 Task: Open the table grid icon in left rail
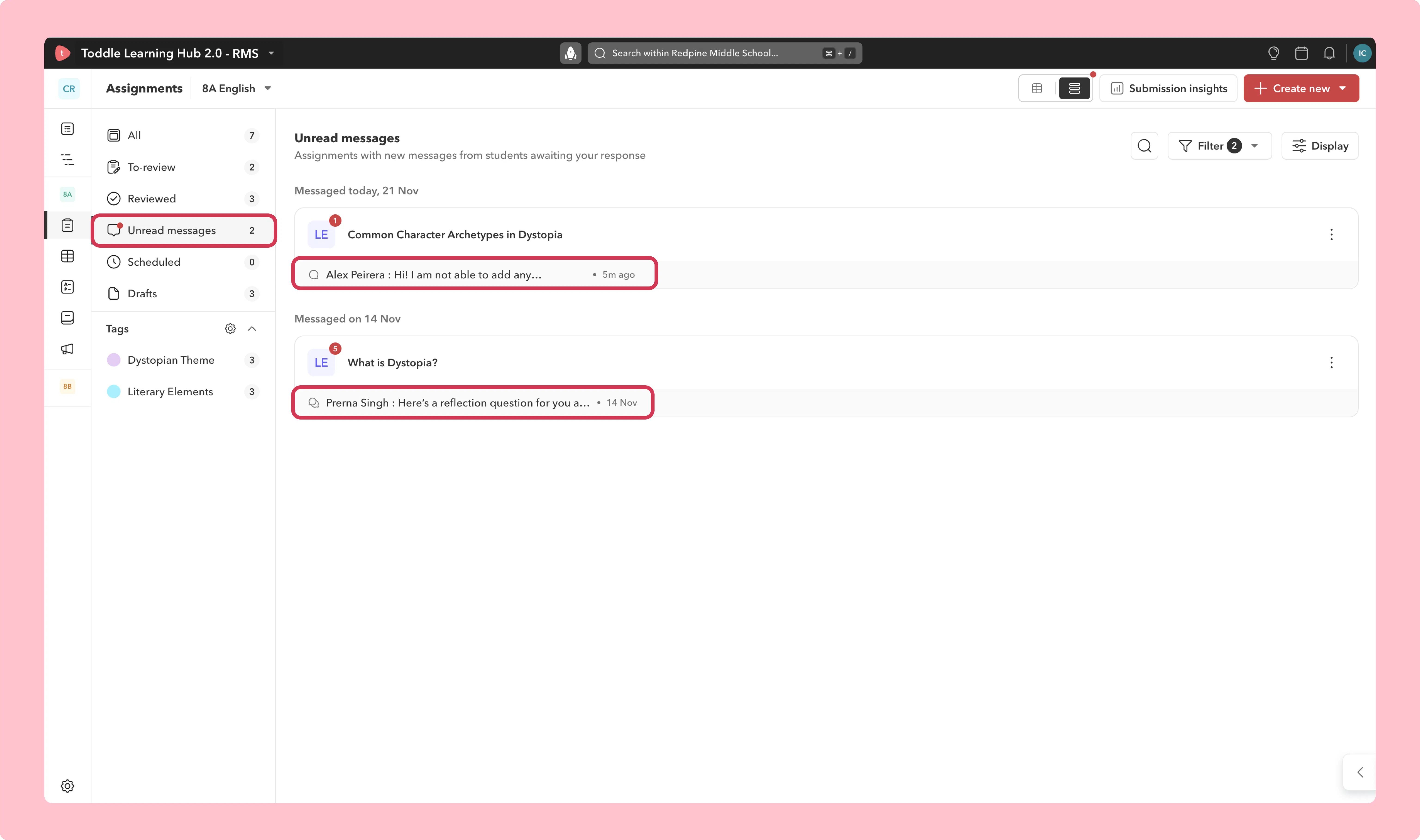pos(67,256)
